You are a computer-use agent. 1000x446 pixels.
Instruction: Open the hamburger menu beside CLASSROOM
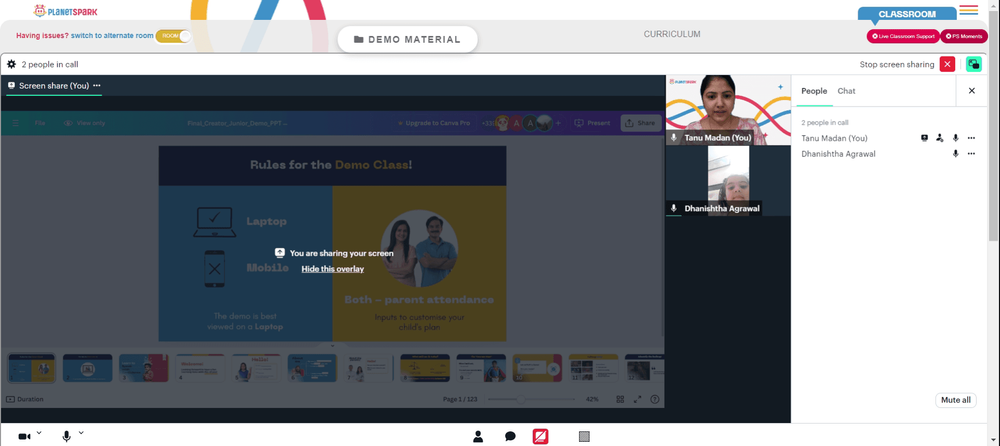click(x=968, y=10)
